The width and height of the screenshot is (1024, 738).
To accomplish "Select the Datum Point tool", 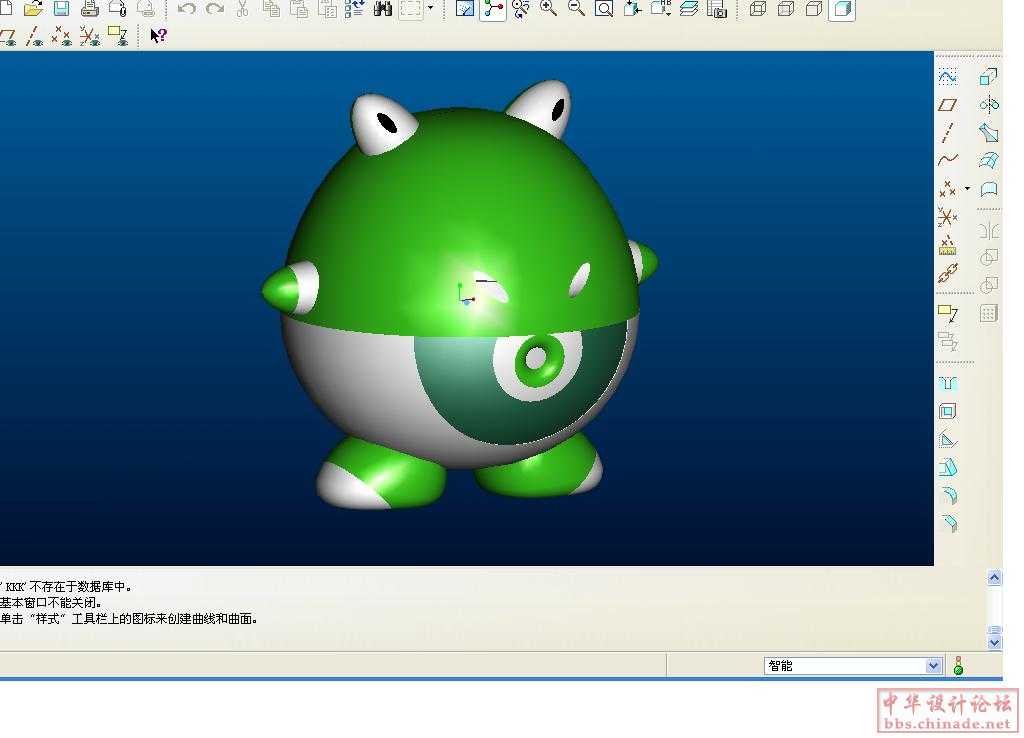I will click(947, 189).
